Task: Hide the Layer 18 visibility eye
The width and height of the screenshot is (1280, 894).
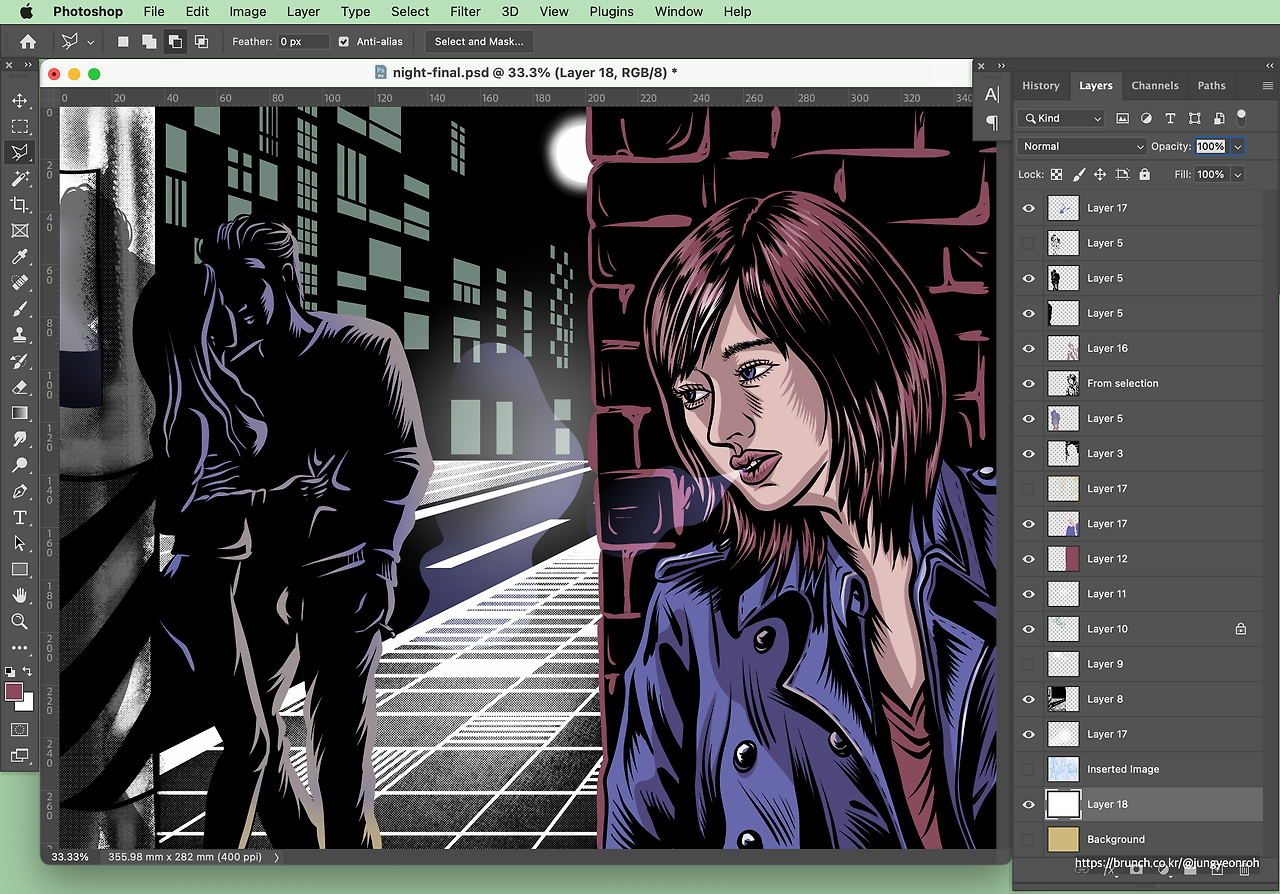Action: 1028,804
